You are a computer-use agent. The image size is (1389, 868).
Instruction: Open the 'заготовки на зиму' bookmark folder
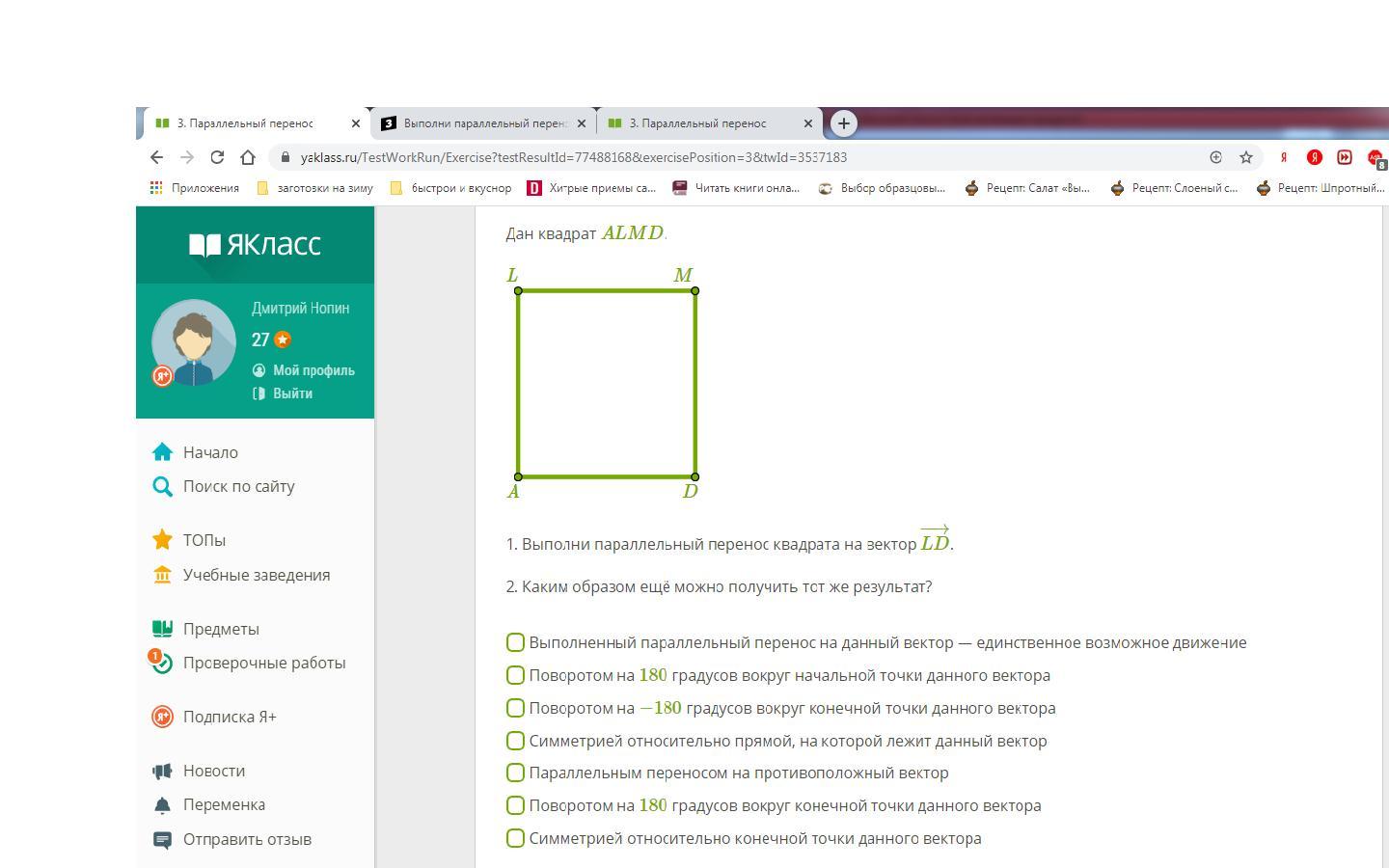315,188
